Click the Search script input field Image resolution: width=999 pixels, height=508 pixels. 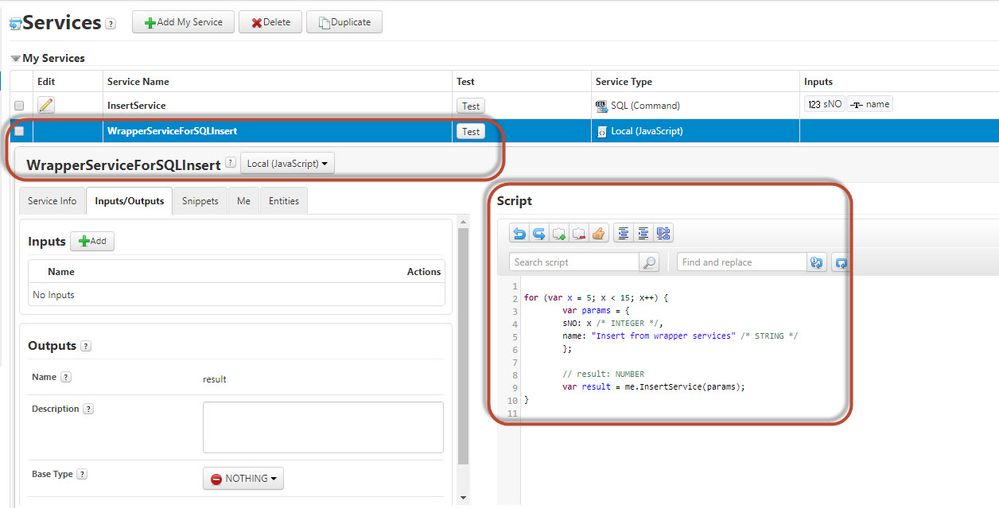point(574,262)
